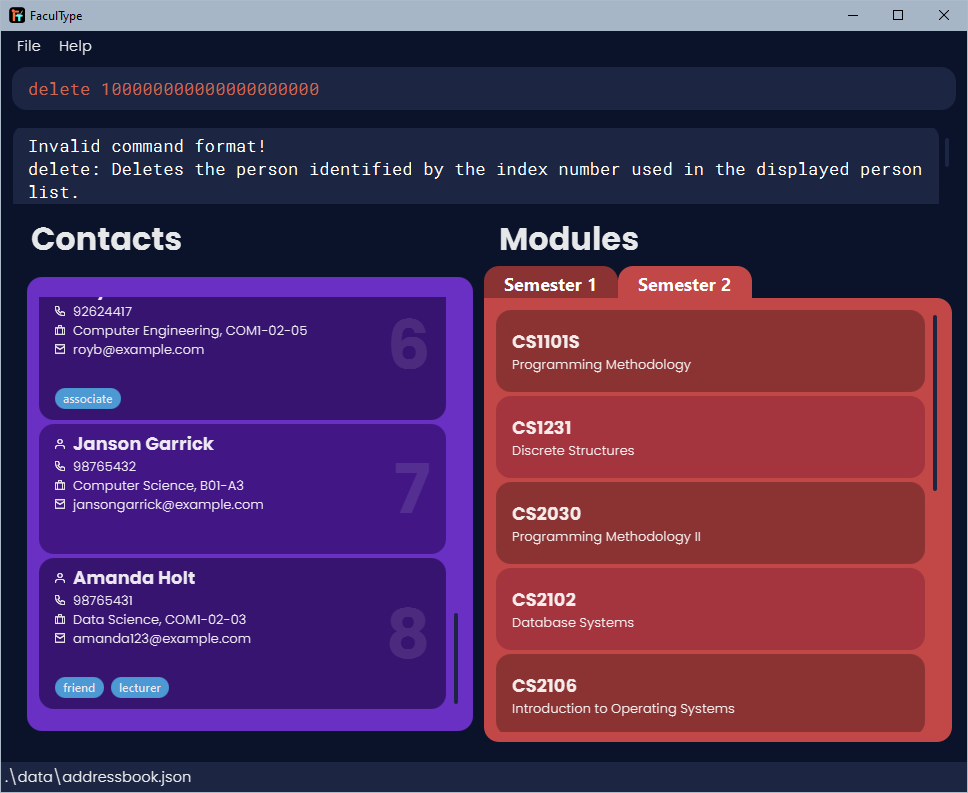Click 'Data Science, COM1-02-03' text
The width and height of the screenshot is (968, 793).
tap(159, 619)
